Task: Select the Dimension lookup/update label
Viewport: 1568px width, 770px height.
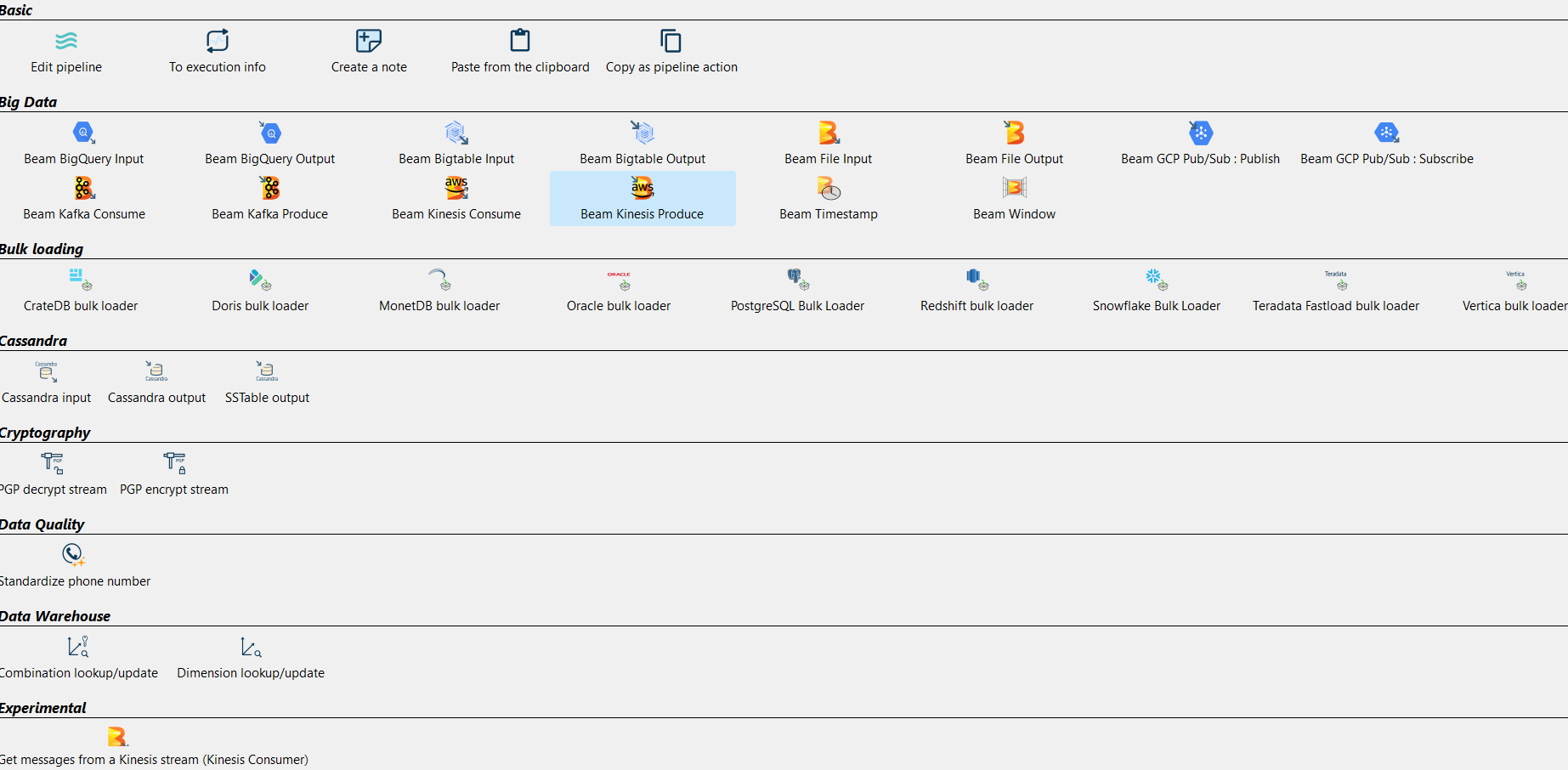Action: (x=251, y=673)
